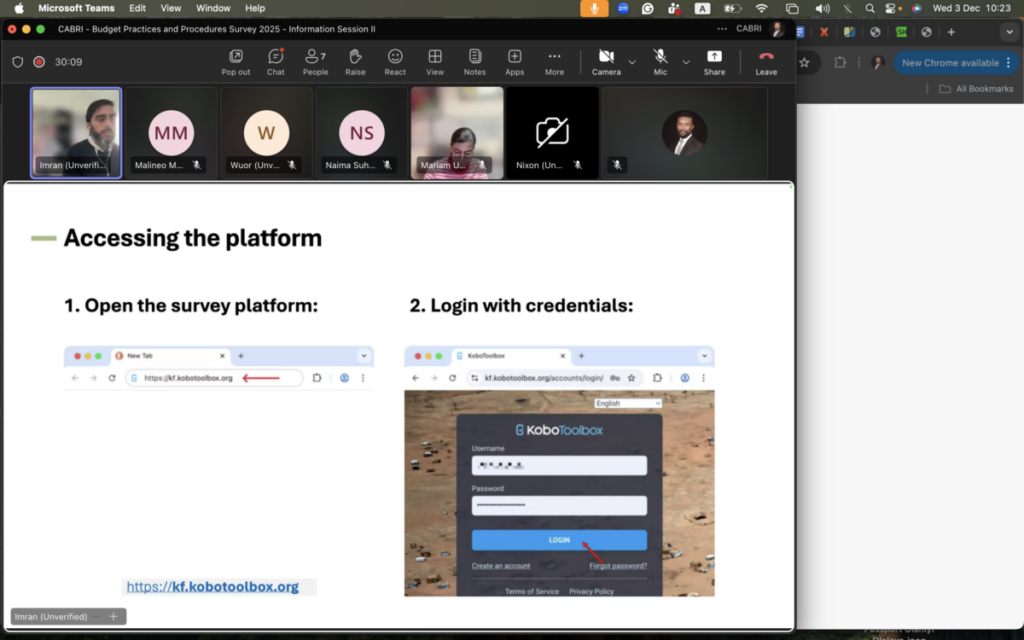Open title bar three-dot options beside CABRI
Image resolution: width=1024 pixels, height=640 pixels.
(x=722, y=29)
